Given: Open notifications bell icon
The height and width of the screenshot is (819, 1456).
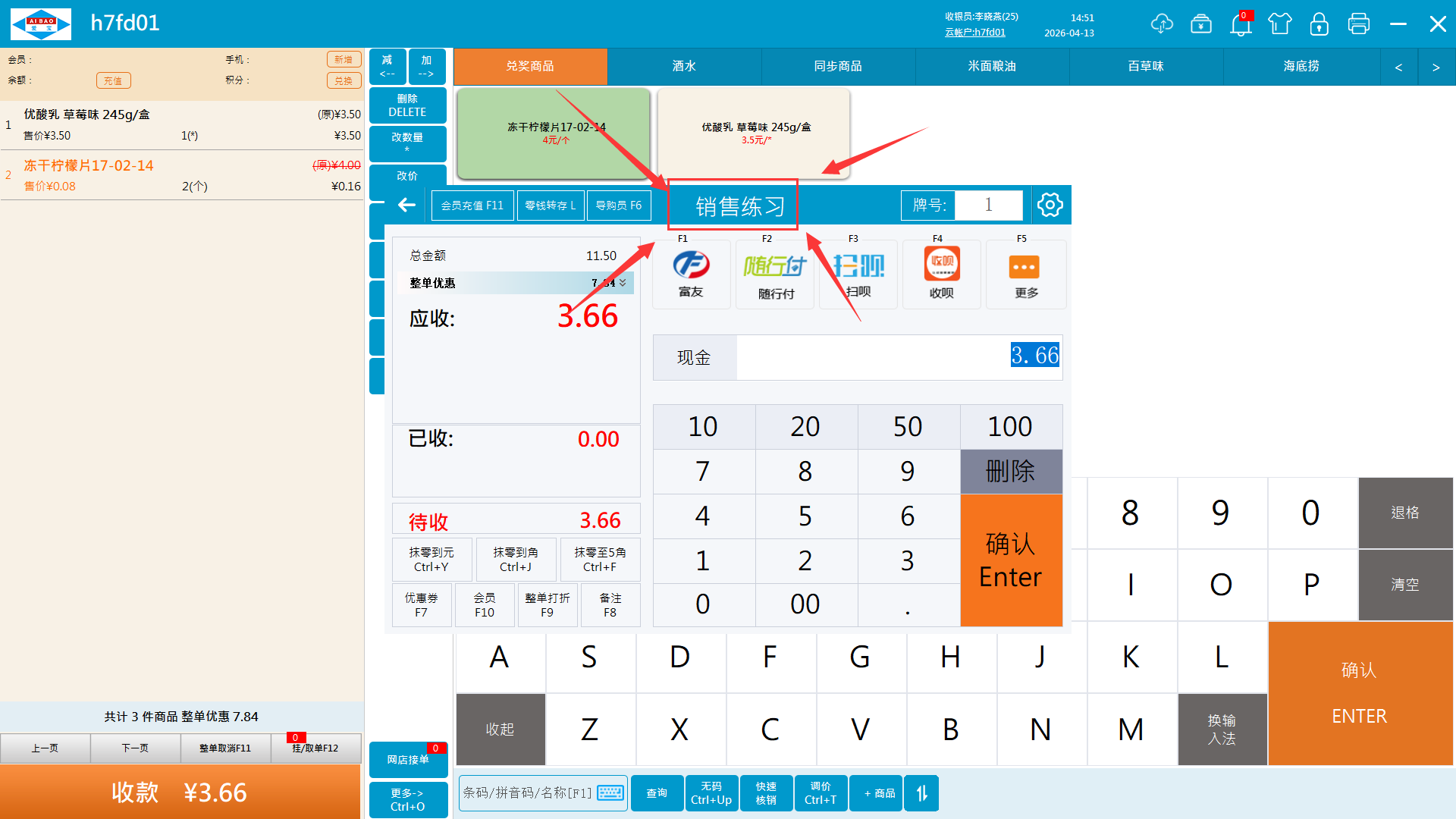Looking at the screenshot, I should pos(1241,24).
